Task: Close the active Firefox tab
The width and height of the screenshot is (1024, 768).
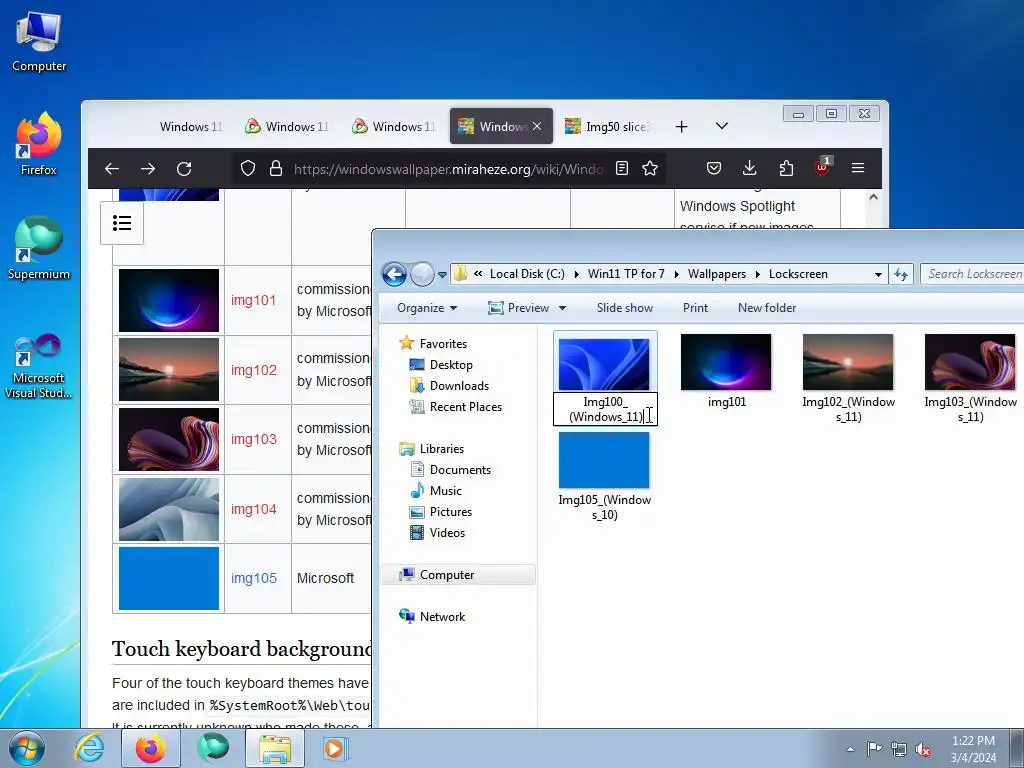Action: click(x=537, y=126)
